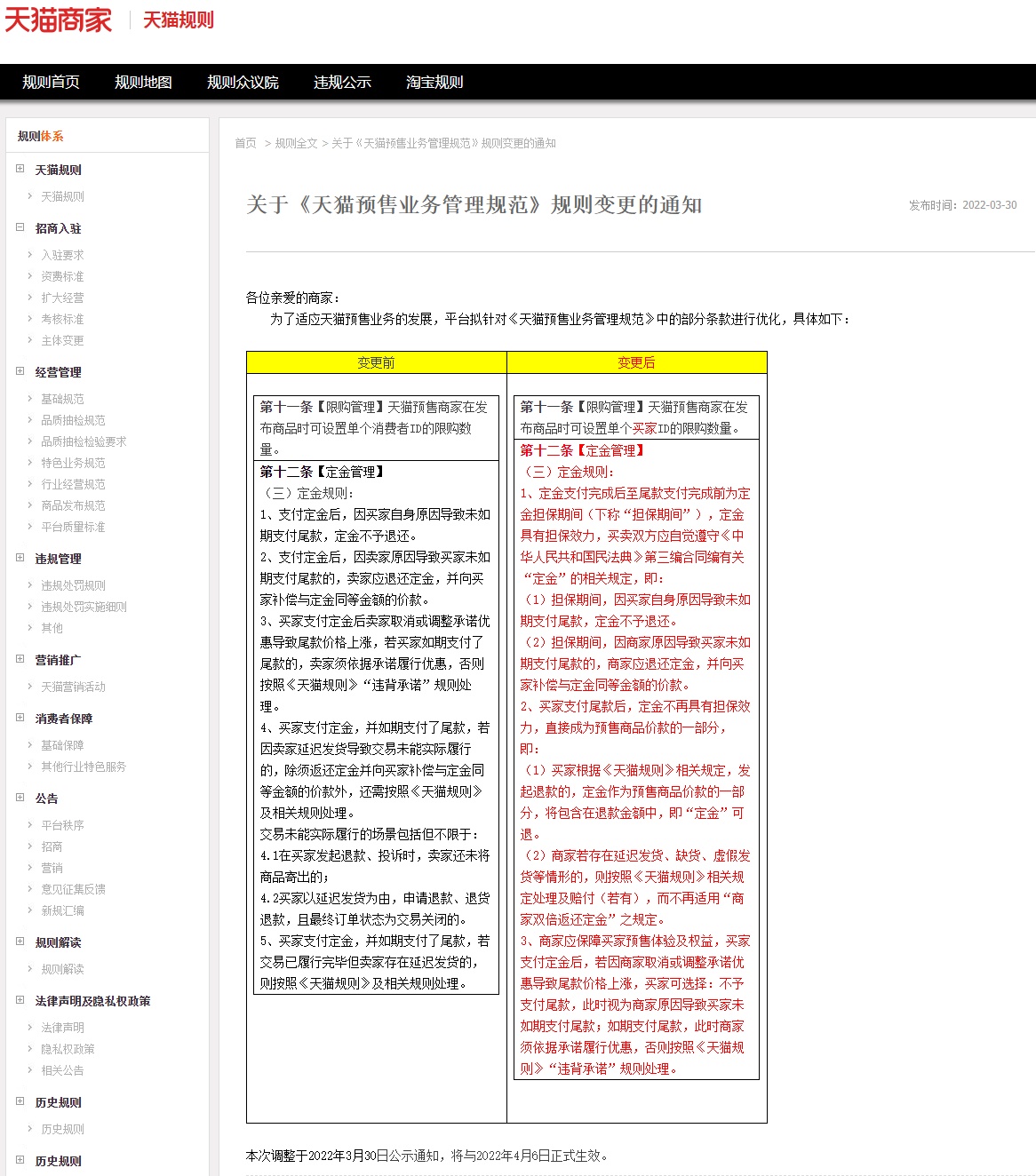Open 天猫规则 sub-item in sidebar
This screenshot has width=1036, height=1176.
tap(62, 196)
